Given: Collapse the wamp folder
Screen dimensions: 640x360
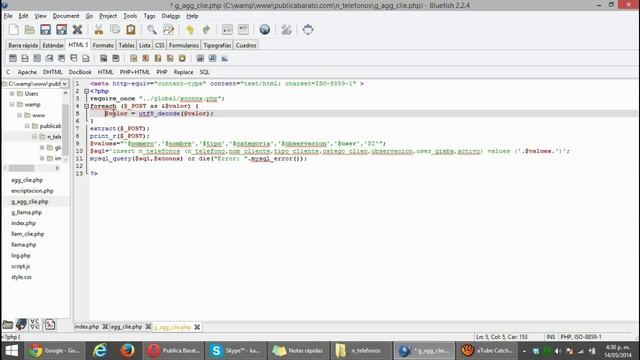Looking at the screenshot, I should pyautogui.click(x=12, y=104).
